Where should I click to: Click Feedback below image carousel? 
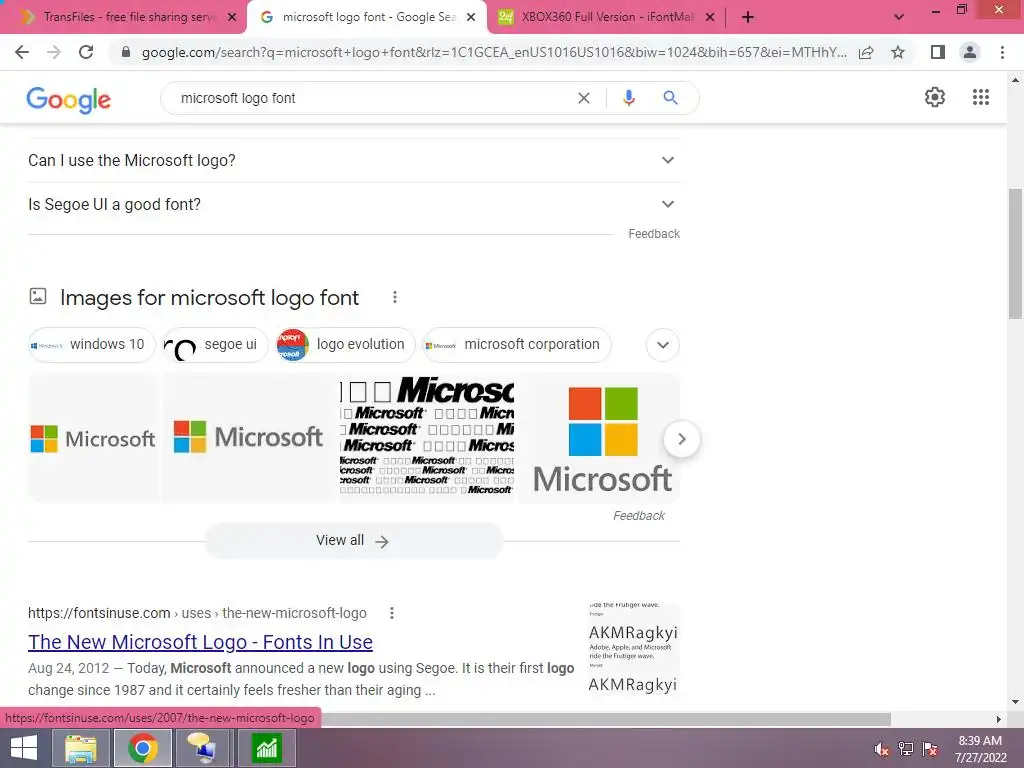point(639,516)
